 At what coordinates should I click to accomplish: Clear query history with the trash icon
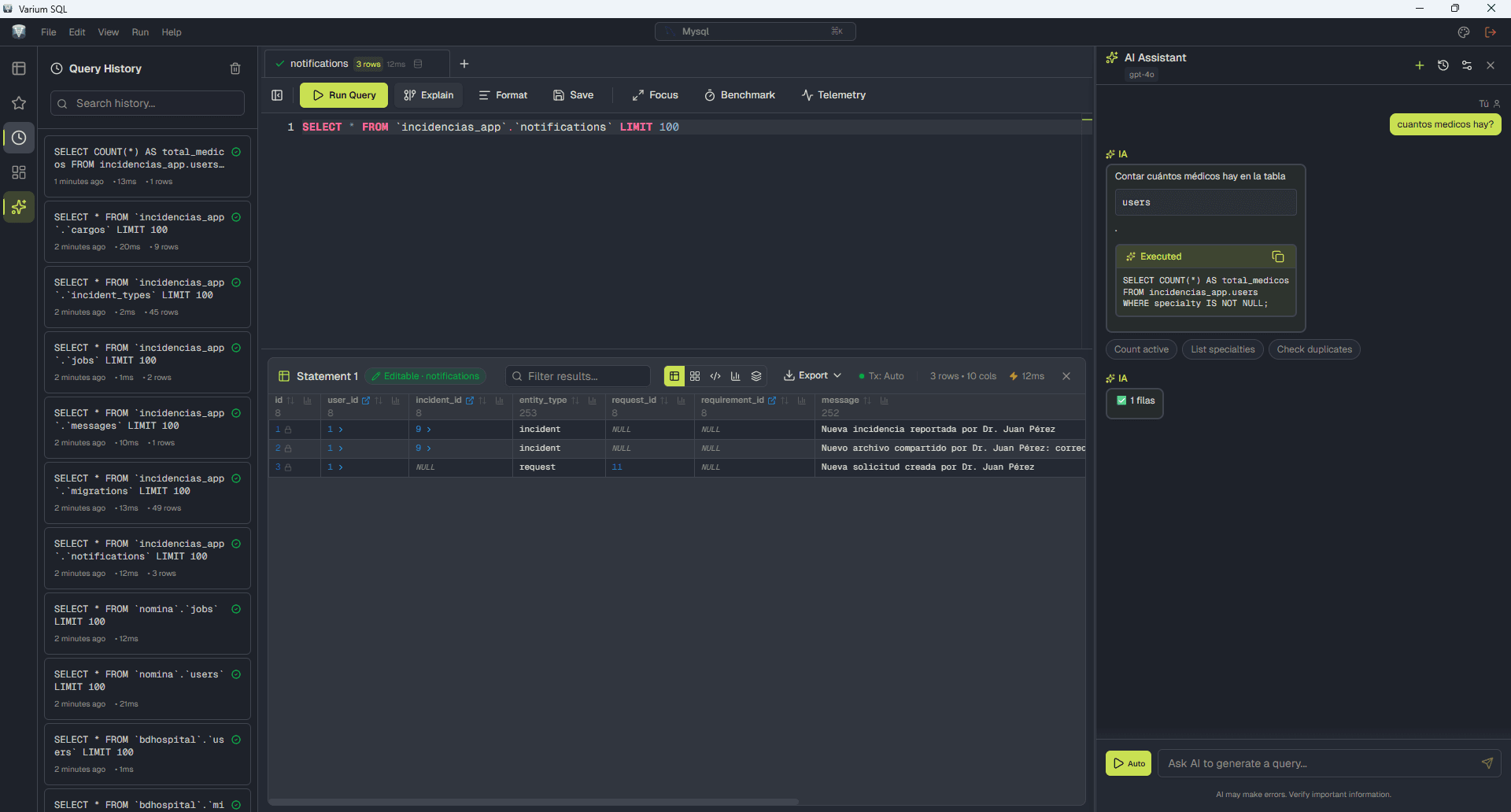(235, 68)
